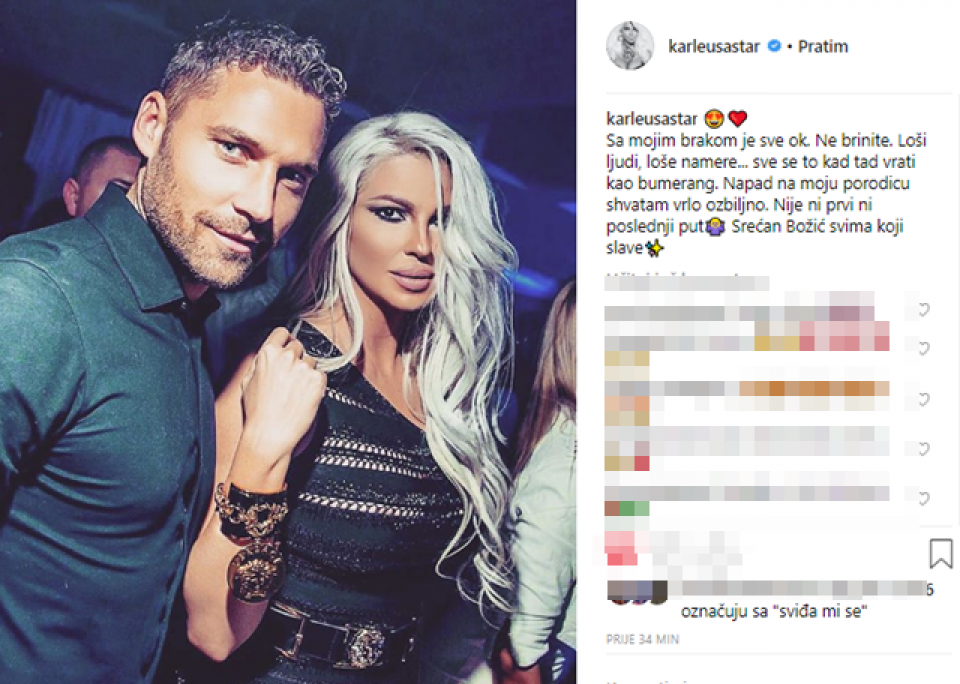Click the blue verified badge beside karleusastar

[x=774, y=46]
